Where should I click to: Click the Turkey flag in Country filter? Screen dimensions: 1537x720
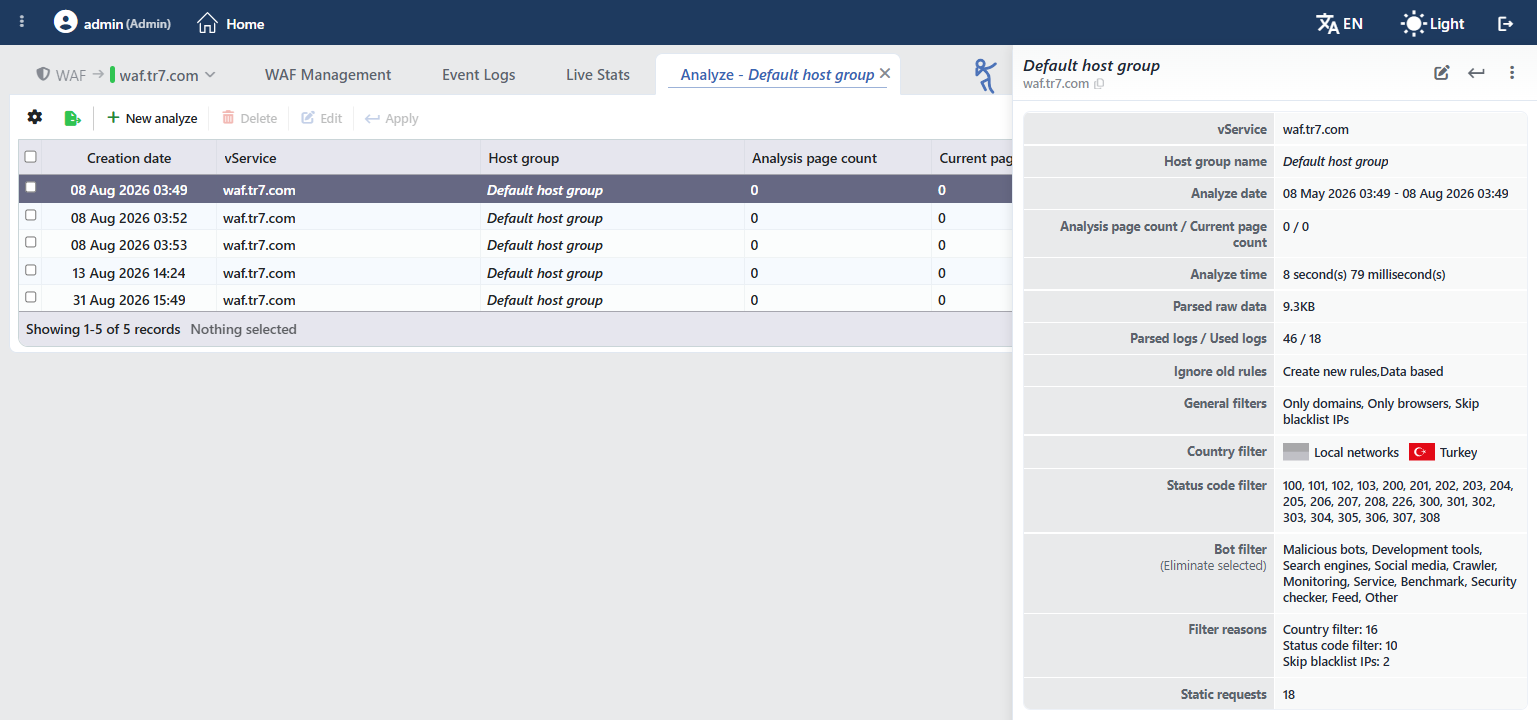point(1422,452)
